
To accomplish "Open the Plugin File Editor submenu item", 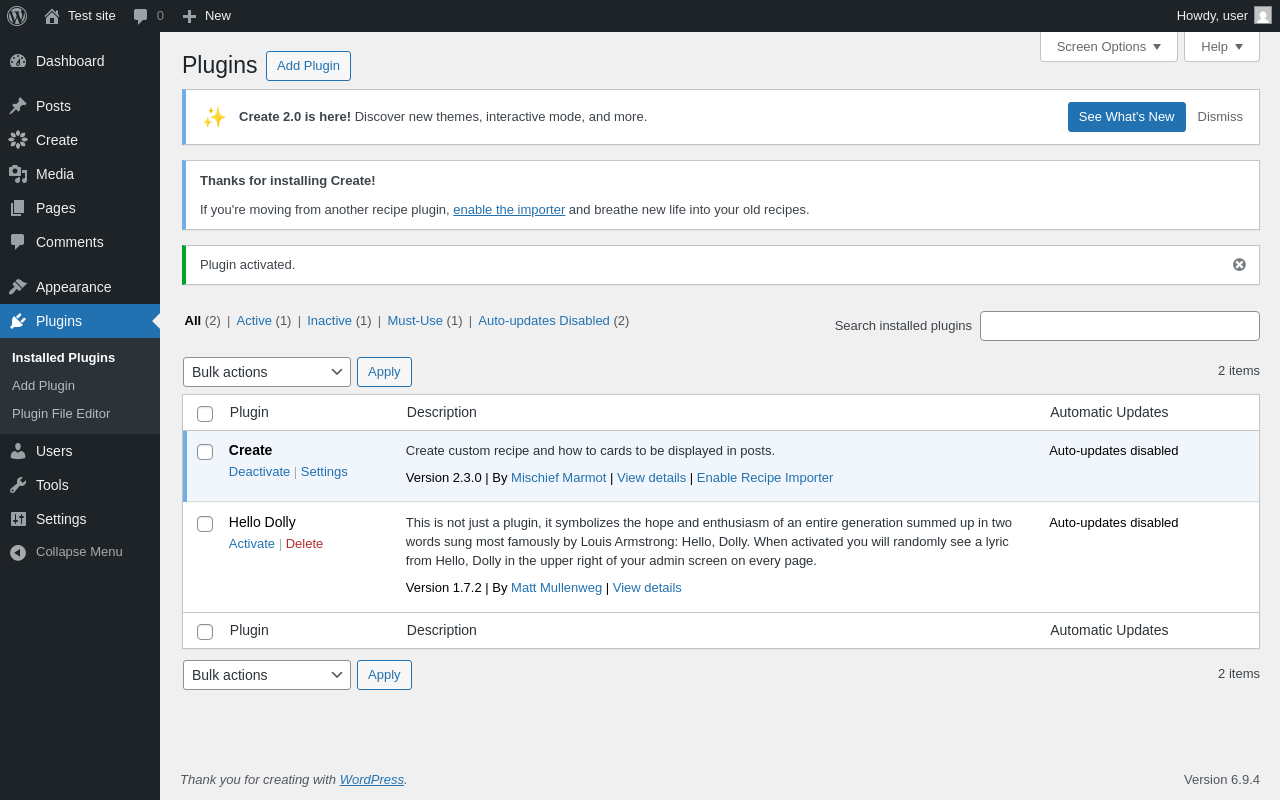I will point(61,414).
